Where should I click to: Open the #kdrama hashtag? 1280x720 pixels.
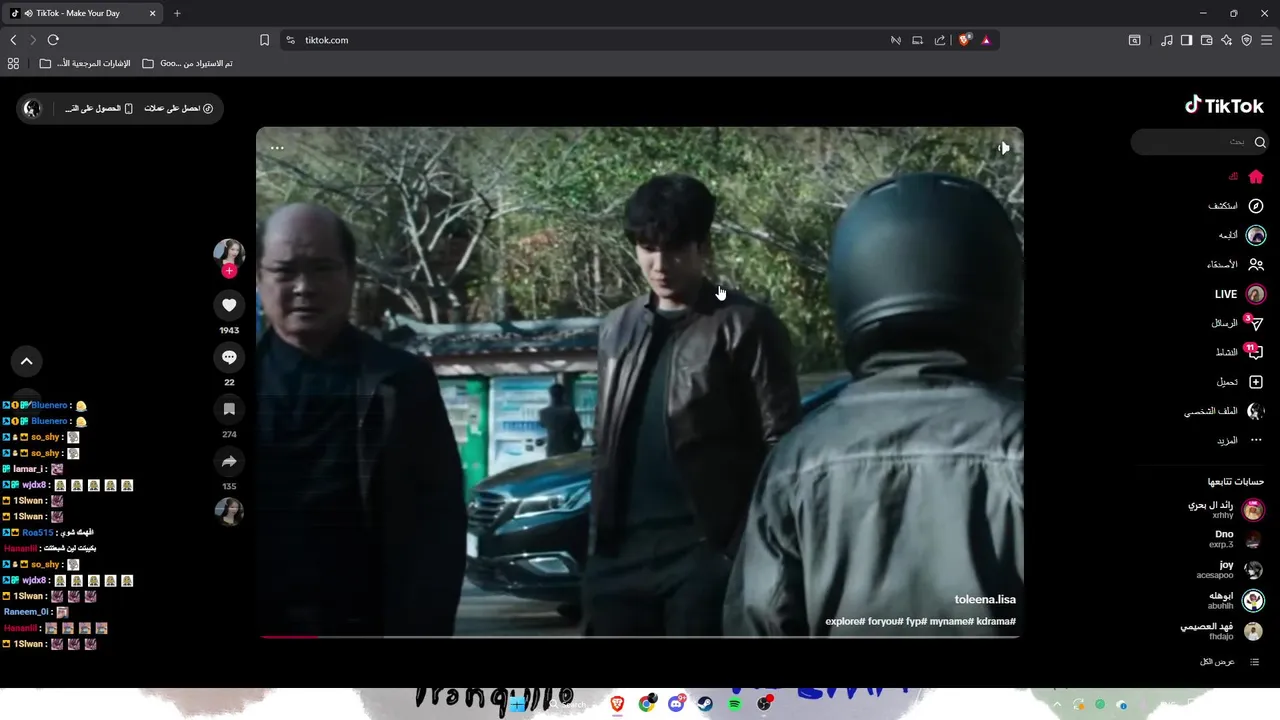[996, 621]
